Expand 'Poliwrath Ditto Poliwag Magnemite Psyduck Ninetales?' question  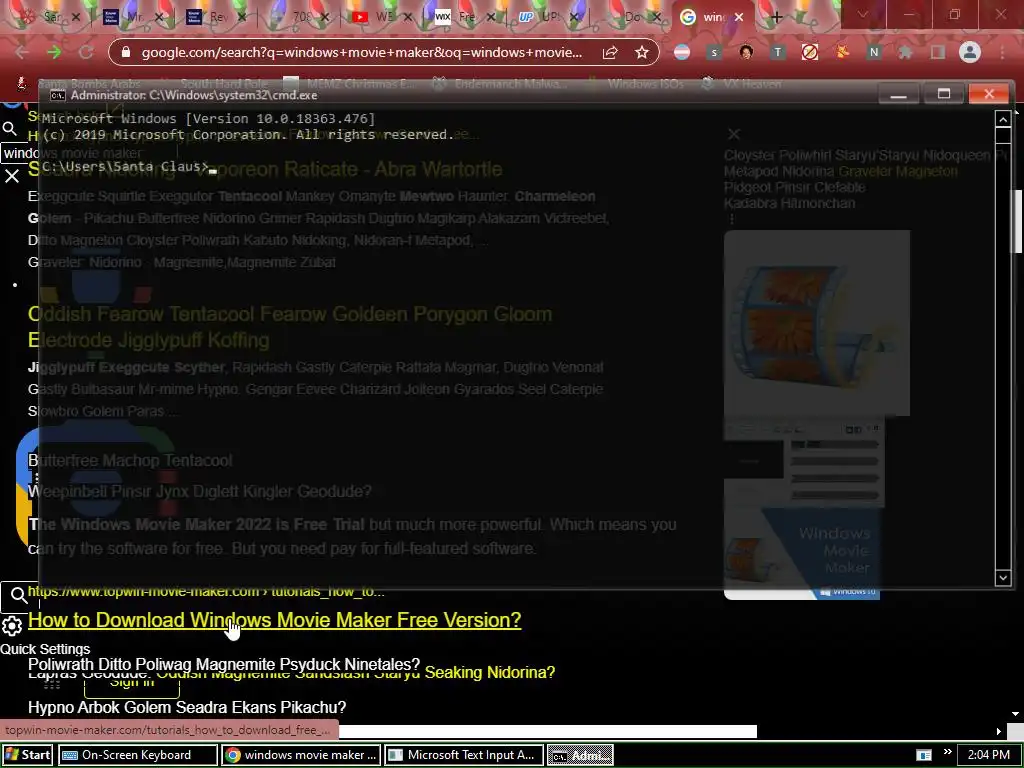point(224,665)
